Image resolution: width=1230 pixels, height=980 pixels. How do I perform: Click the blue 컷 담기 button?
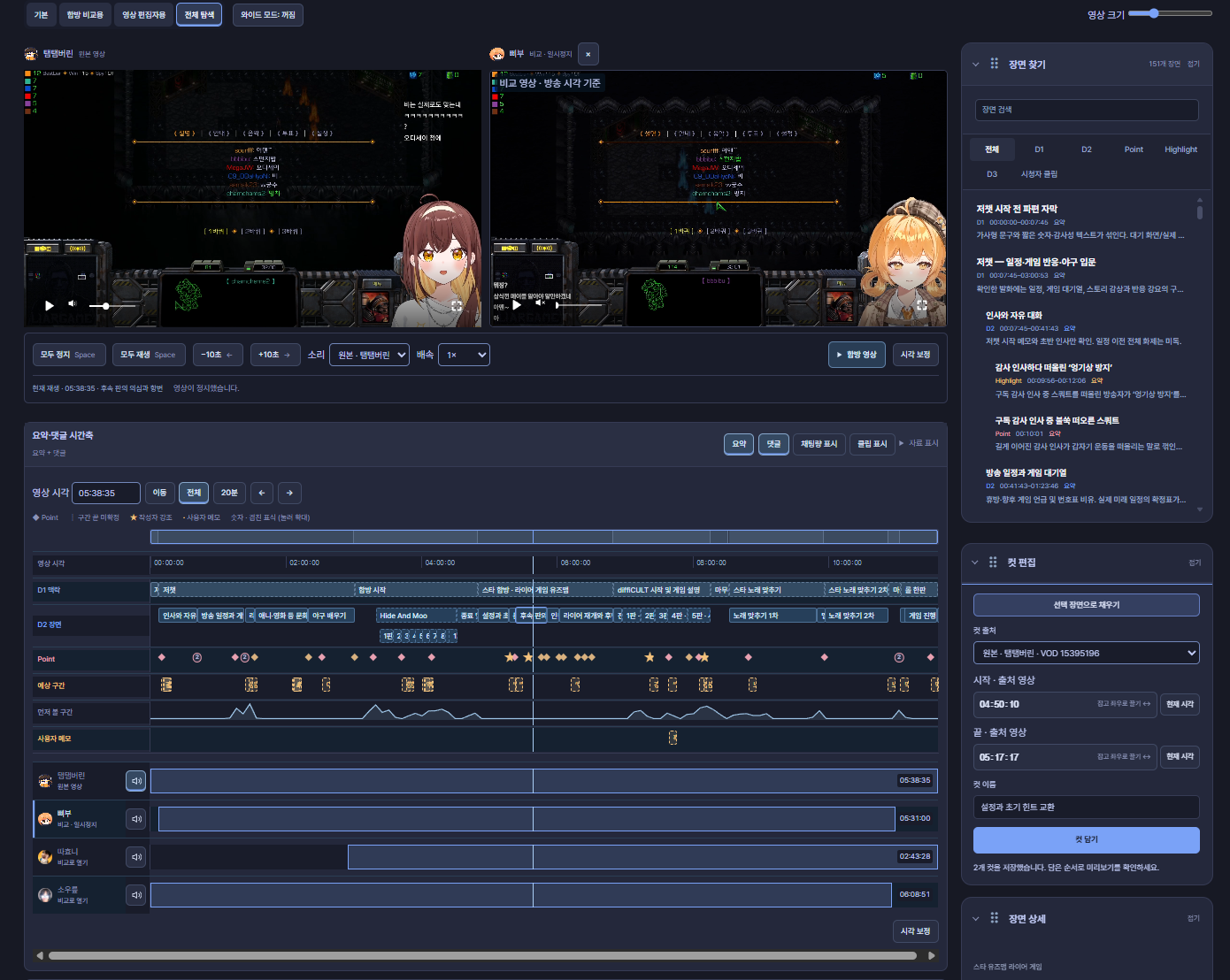pos(1087,840)
